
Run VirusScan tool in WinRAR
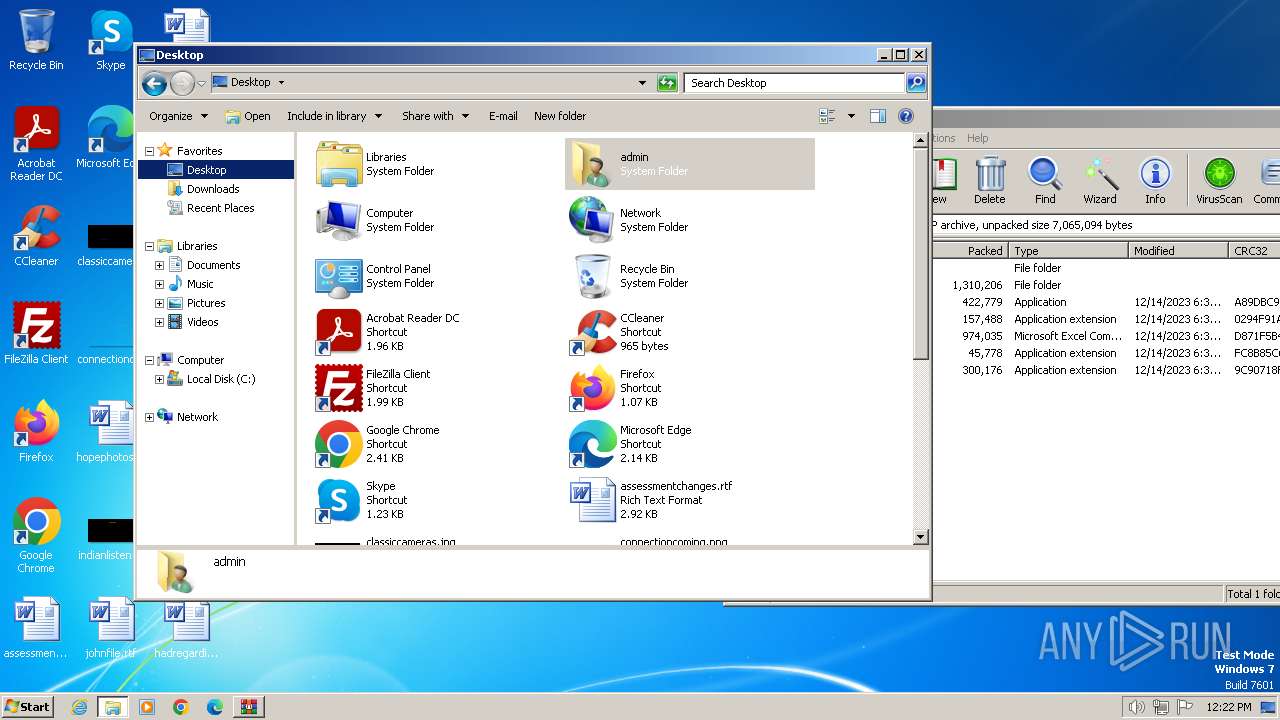pyautogui.click(x=1219, y=181)
